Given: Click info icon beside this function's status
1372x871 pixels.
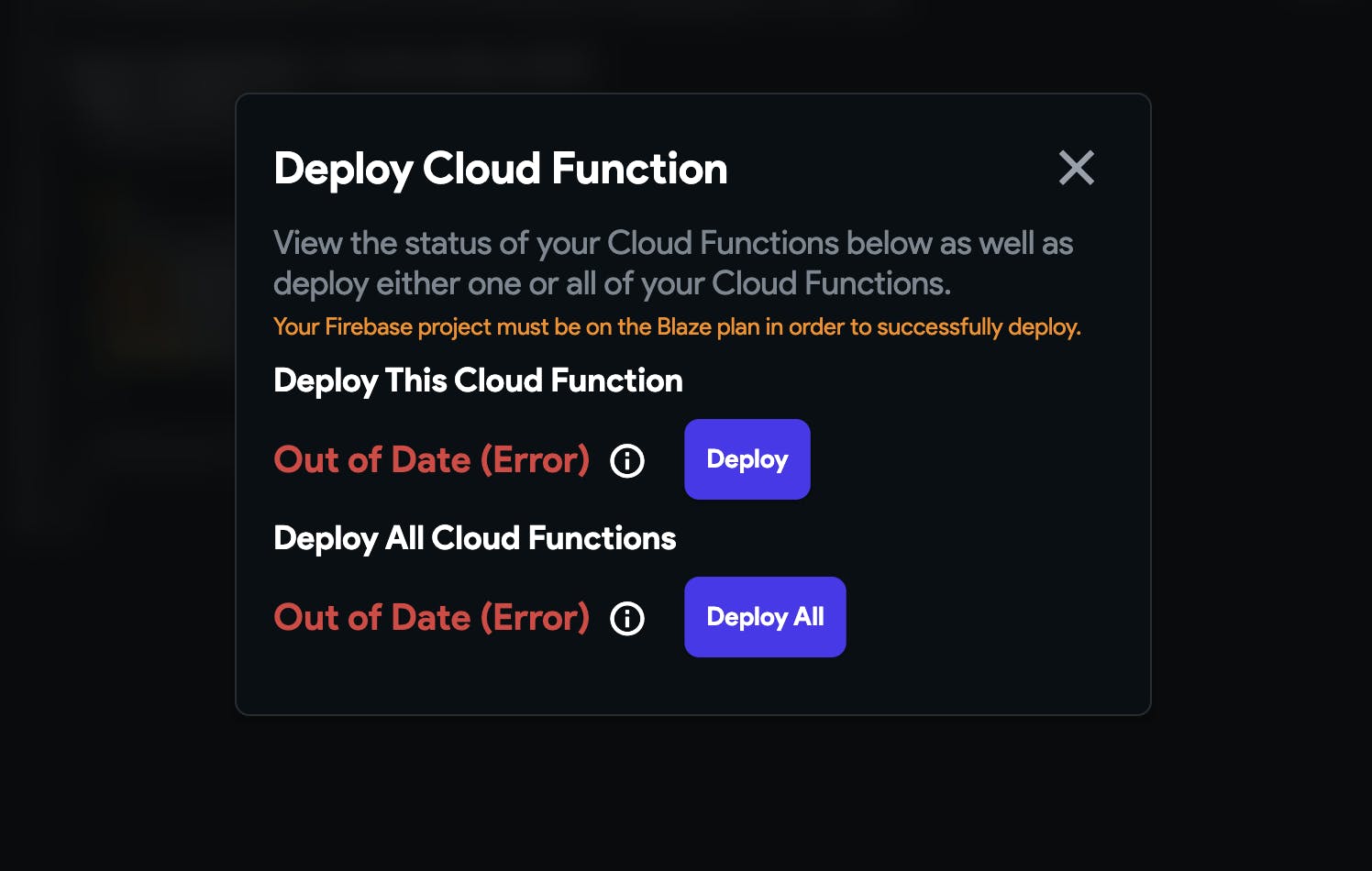Looking at the screenshot, I should (x=627, y=460).
